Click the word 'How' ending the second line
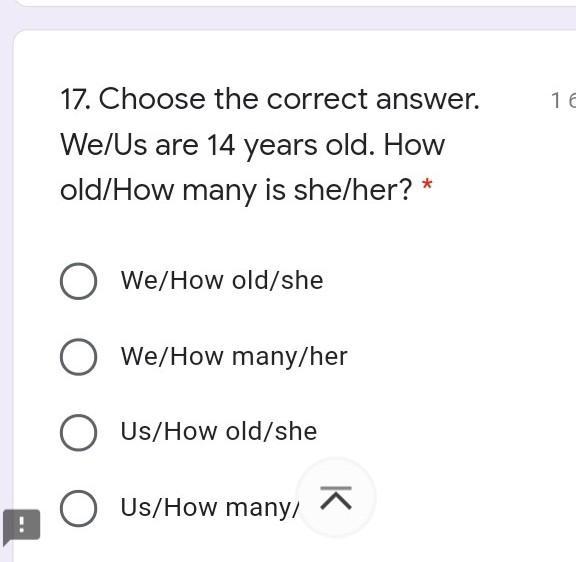The image size is (576, 562). click(414, 145)
